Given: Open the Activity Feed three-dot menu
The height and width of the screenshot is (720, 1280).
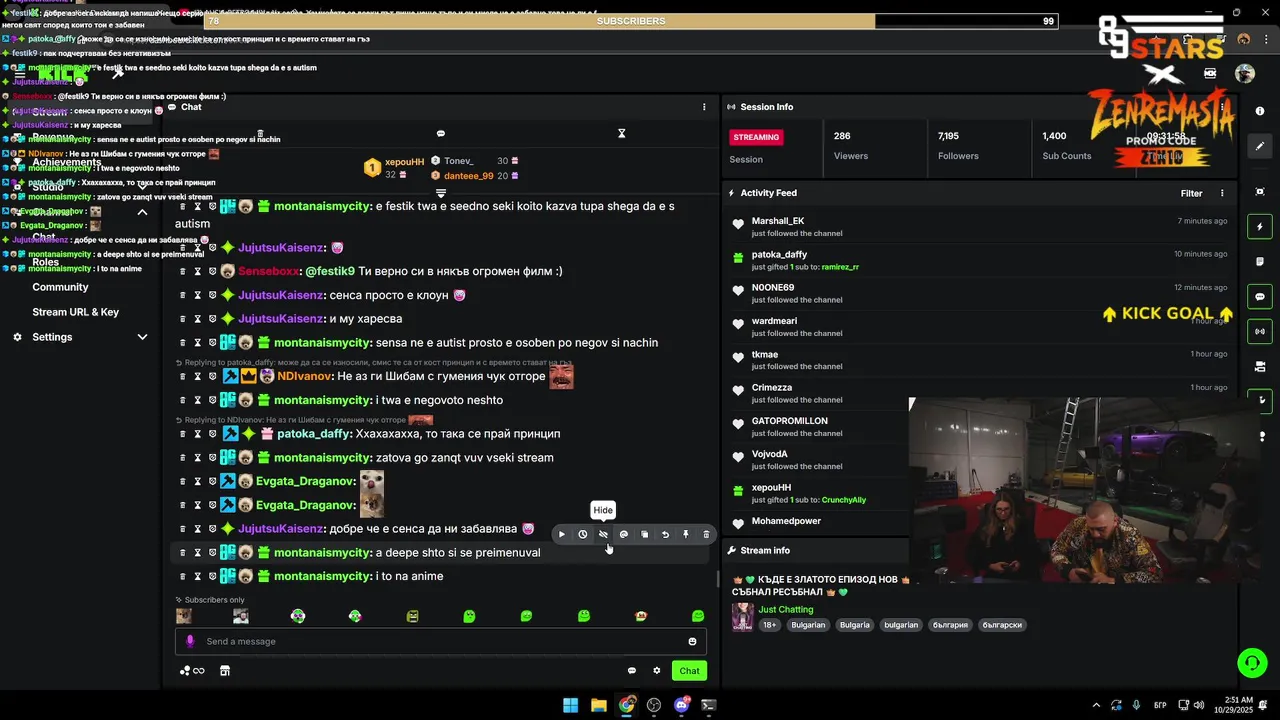Looking at the screenshot, I should coord(1222,193).
